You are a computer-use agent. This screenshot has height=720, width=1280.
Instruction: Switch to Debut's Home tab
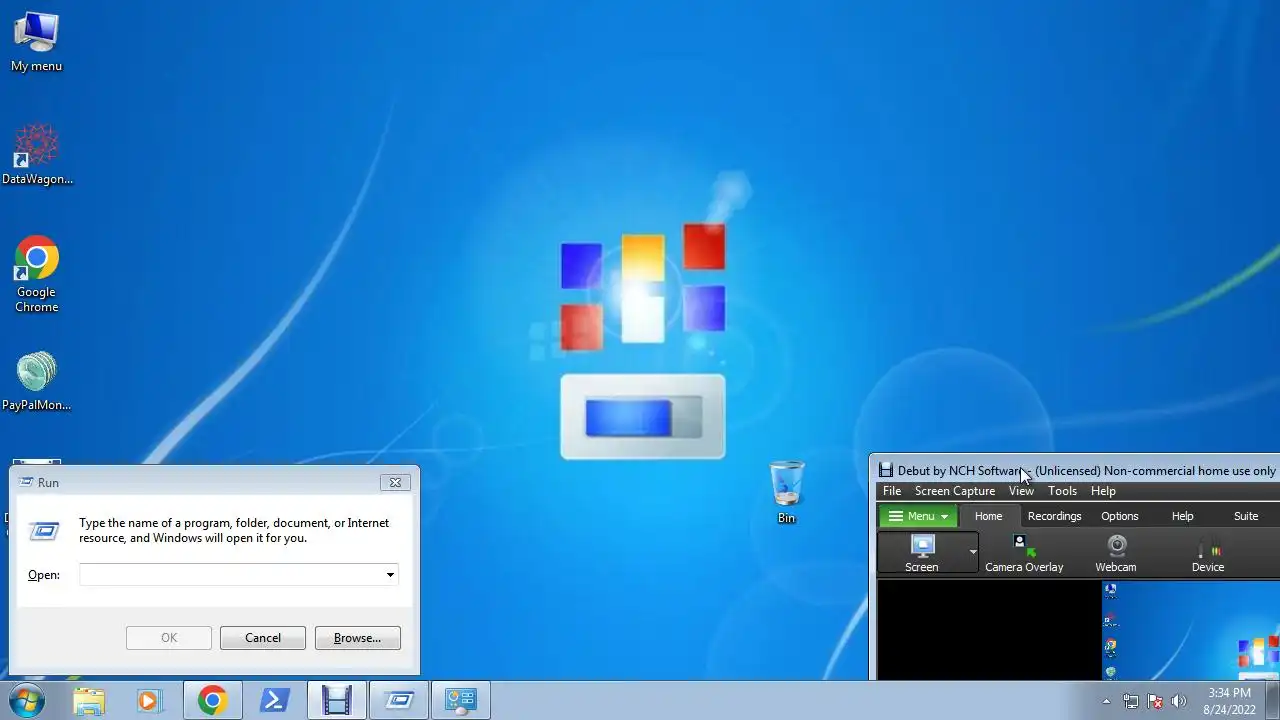[x=988, y=516]
